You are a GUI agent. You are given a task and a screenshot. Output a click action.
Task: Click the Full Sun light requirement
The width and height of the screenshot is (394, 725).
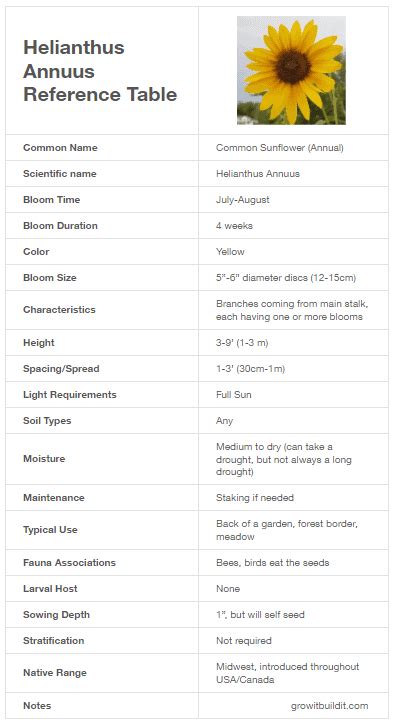234,395
